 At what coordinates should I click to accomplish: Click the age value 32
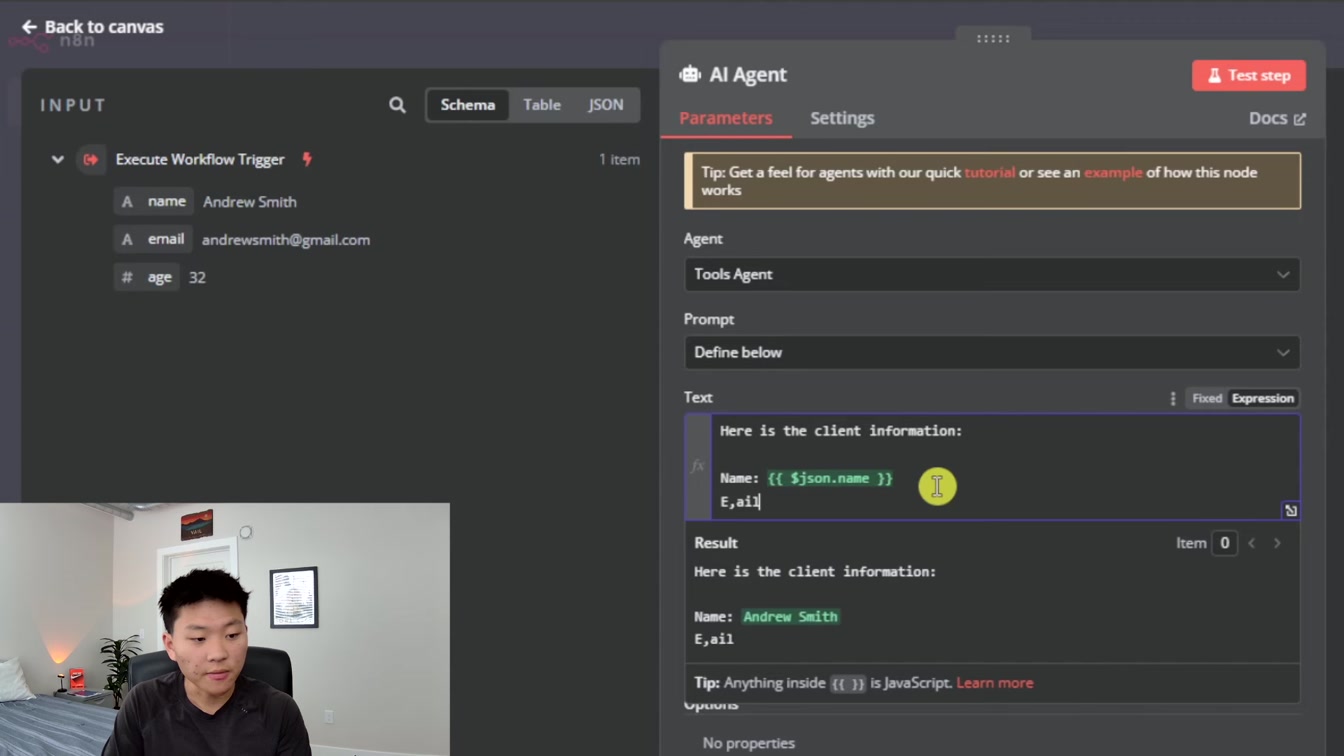pos(197,278)
